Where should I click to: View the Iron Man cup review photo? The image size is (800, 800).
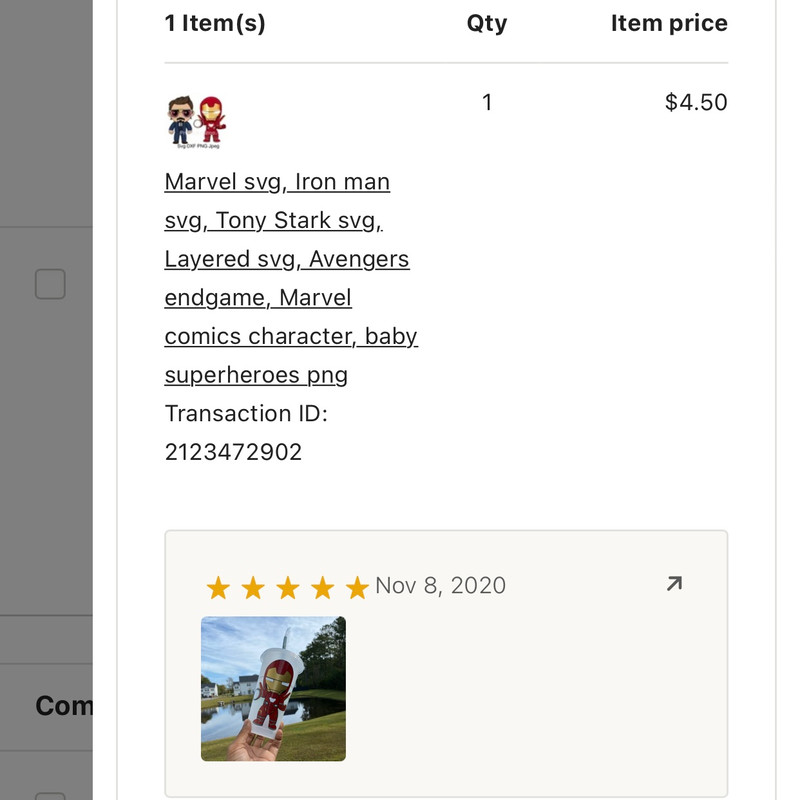pyautogui.click(x=273, y=688)
